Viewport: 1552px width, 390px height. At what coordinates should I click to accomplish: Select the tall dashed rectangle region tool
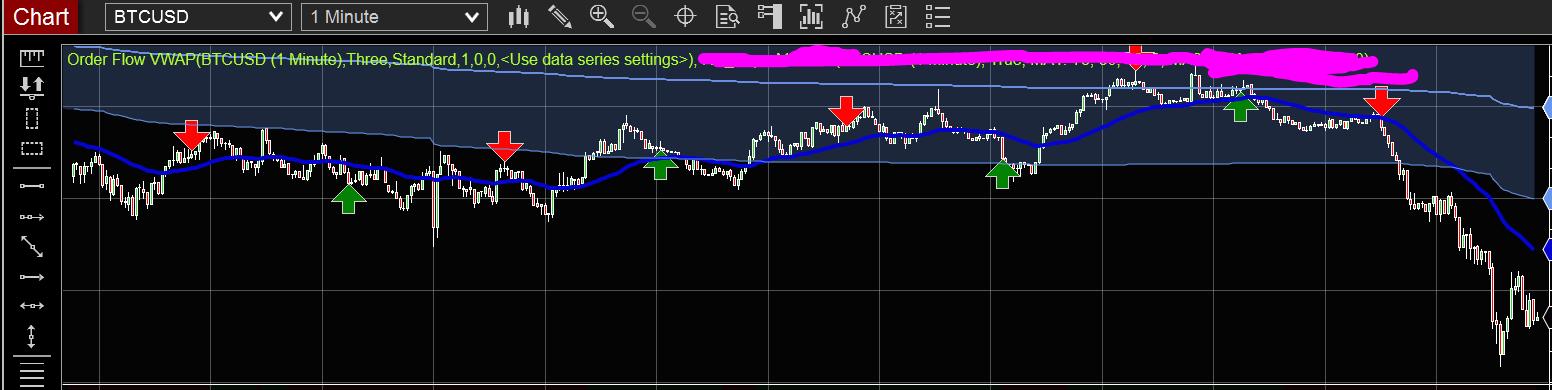32,118
